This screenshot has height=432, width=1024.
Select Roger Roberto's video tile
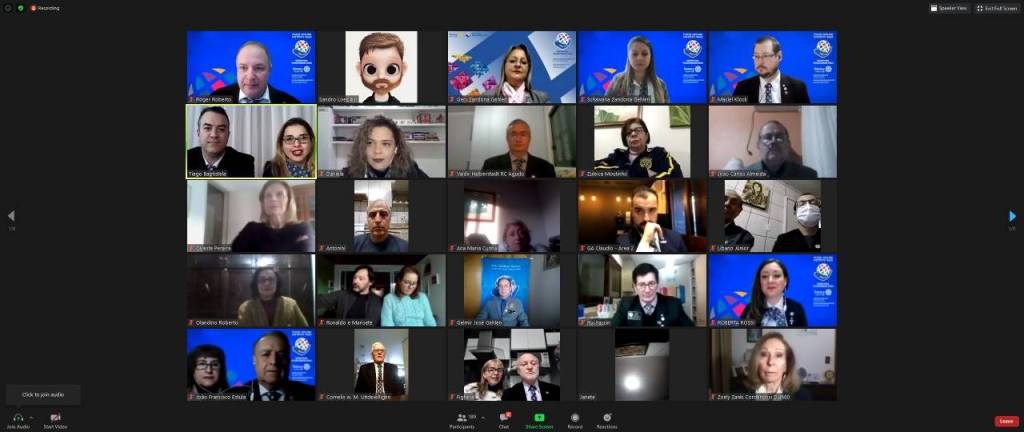click(x=251, y=67)
